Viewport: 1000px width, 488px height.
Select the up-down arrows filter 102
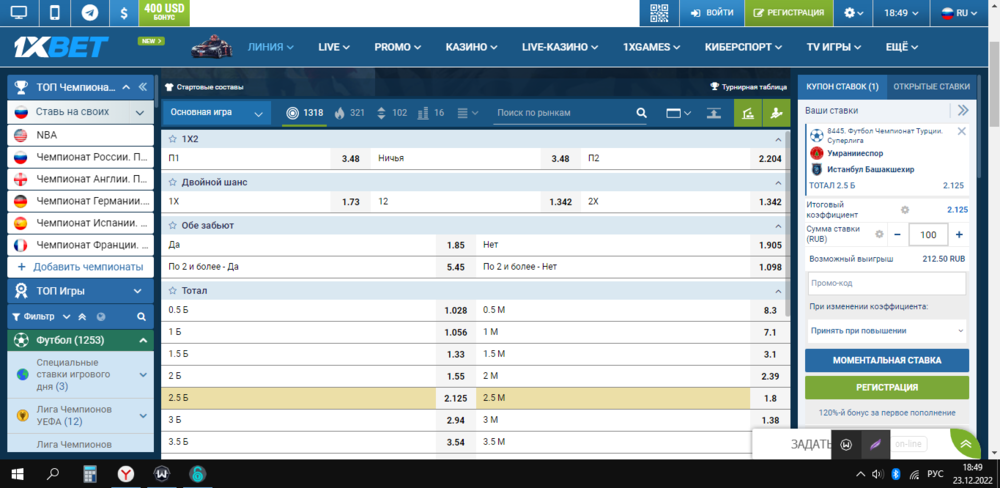coord(392,113)
